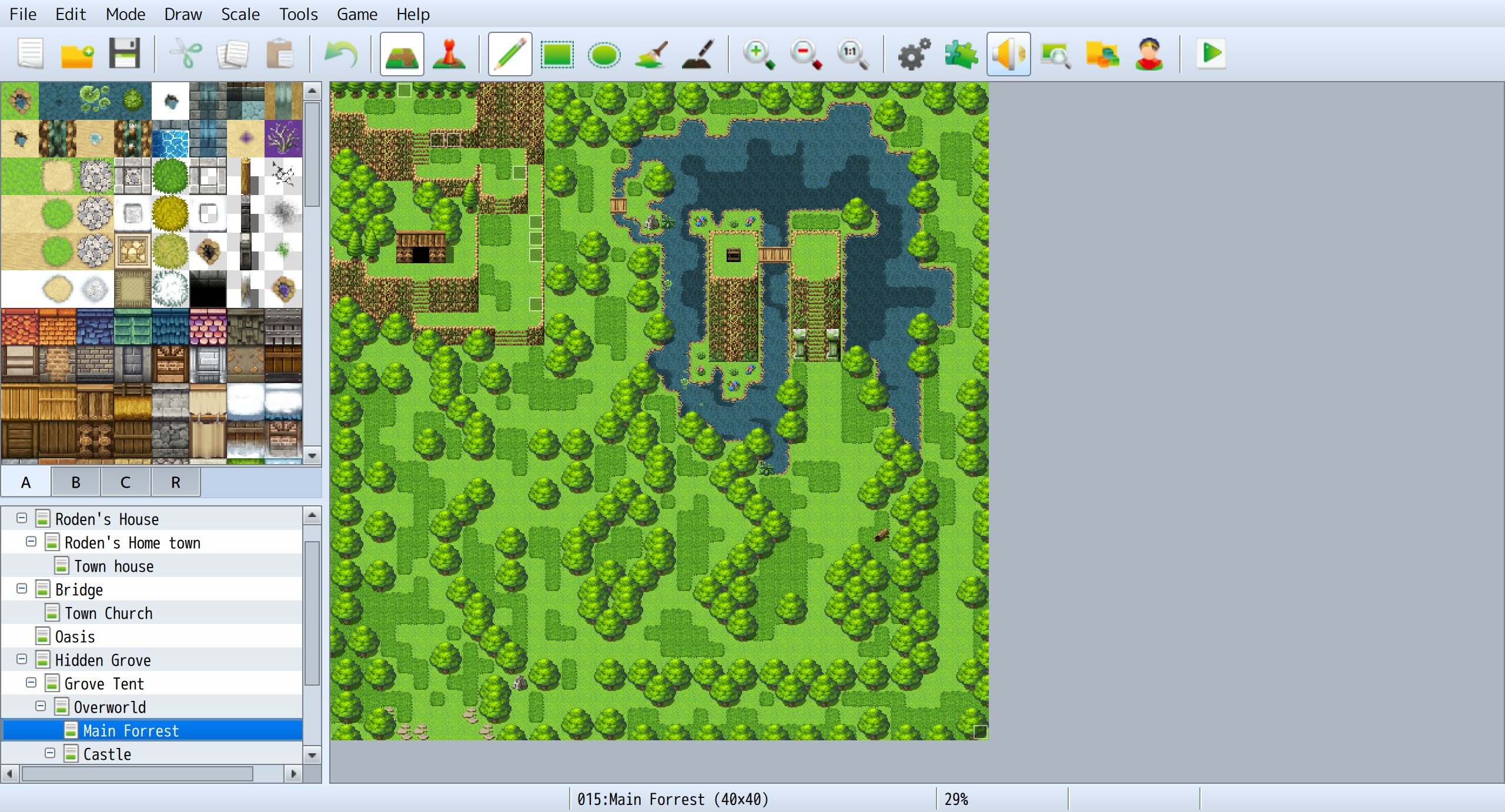1505x812 pixels.
Task: Open the Database with the gear icon
Action: (x=913, y=54)
